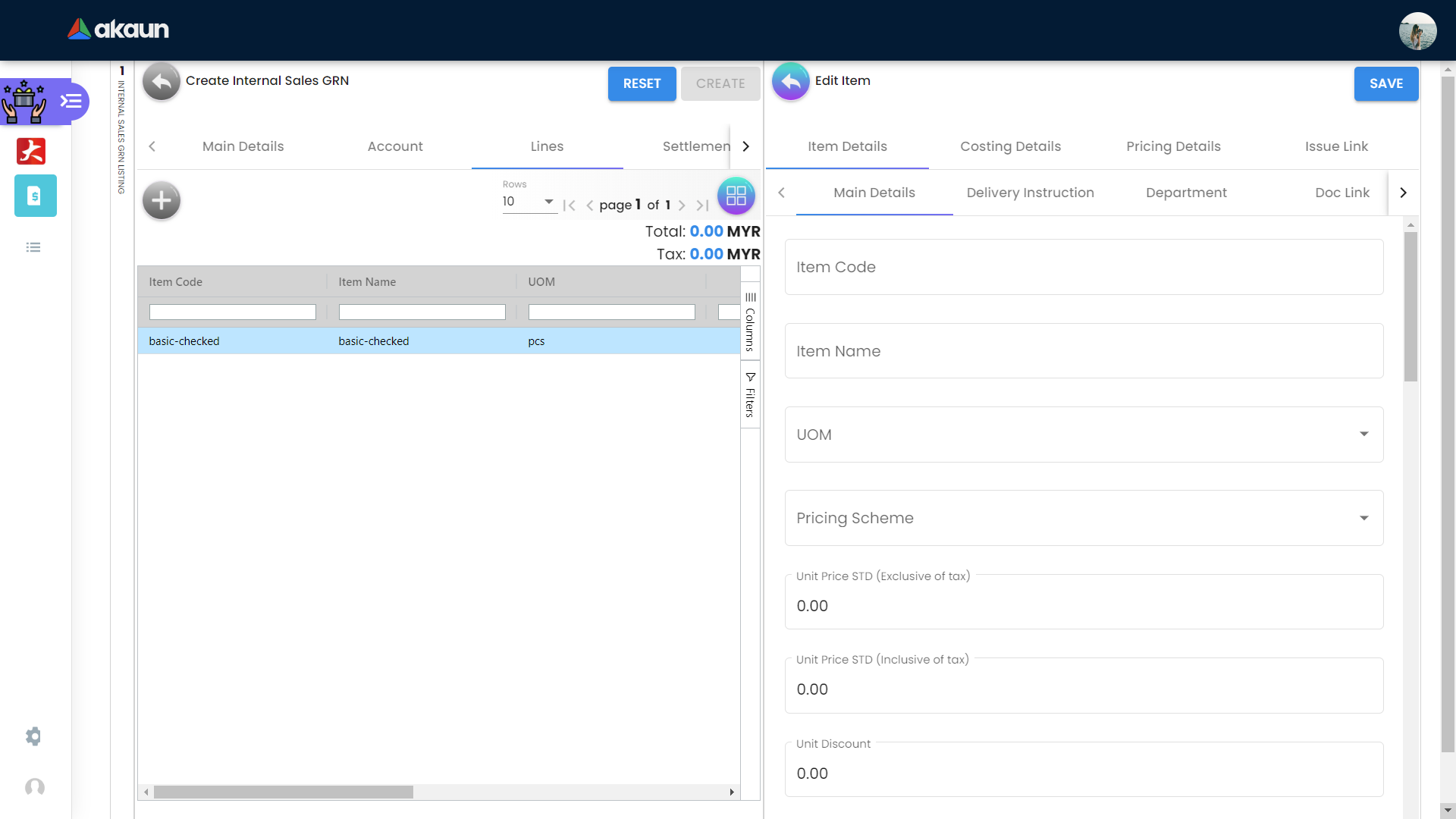Open the invoice document sidebar icon
The width and height of the screenshot is (1456, 819).
[x=35, y=196]
